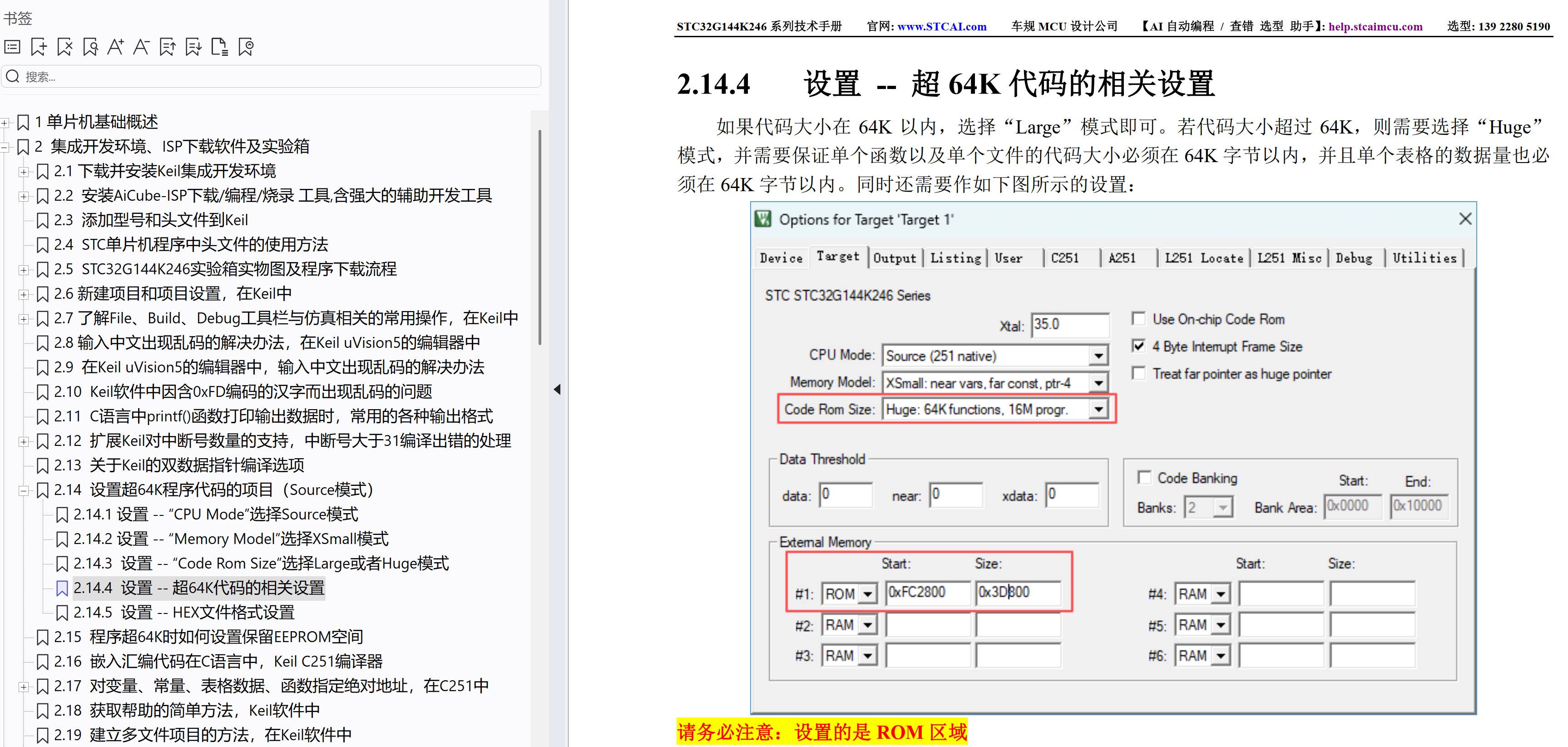Viewport: 1568px width, 747px height.
Task: Click the bookmarks panel vertical scrollbar
Action: point(540,237)
